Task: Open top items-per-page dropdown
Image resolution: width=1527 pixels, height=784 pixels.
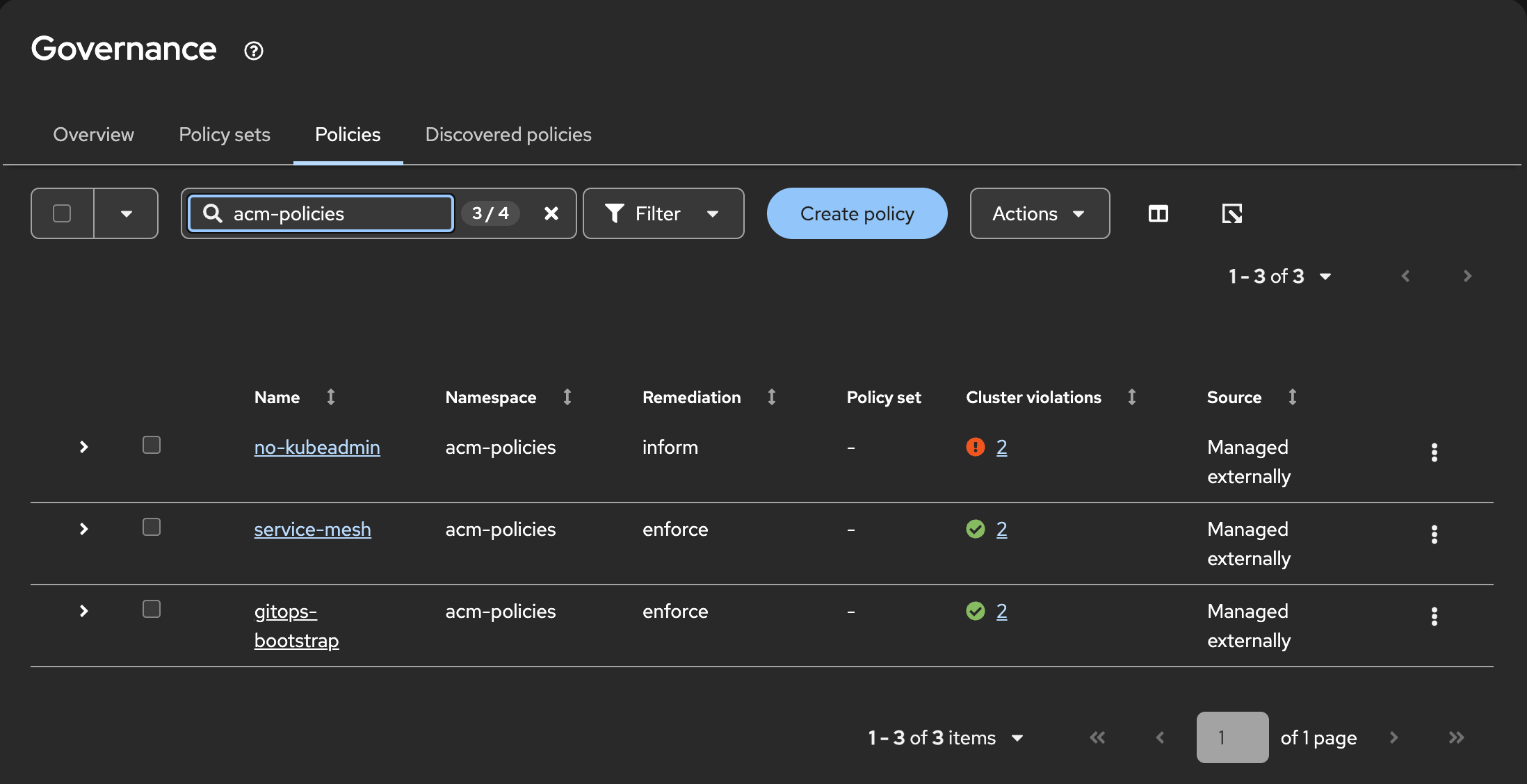Action: pos(1280,276)
